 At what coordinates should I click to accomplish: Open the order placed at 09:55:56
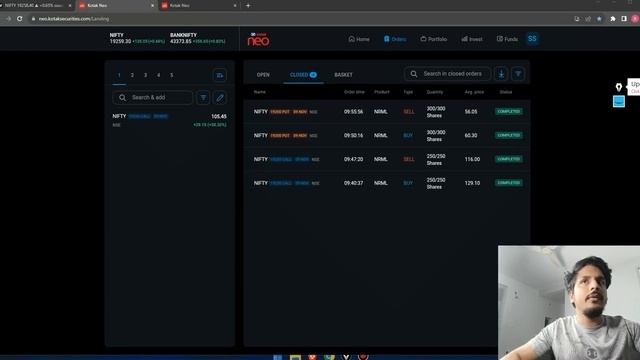(387, 111)
